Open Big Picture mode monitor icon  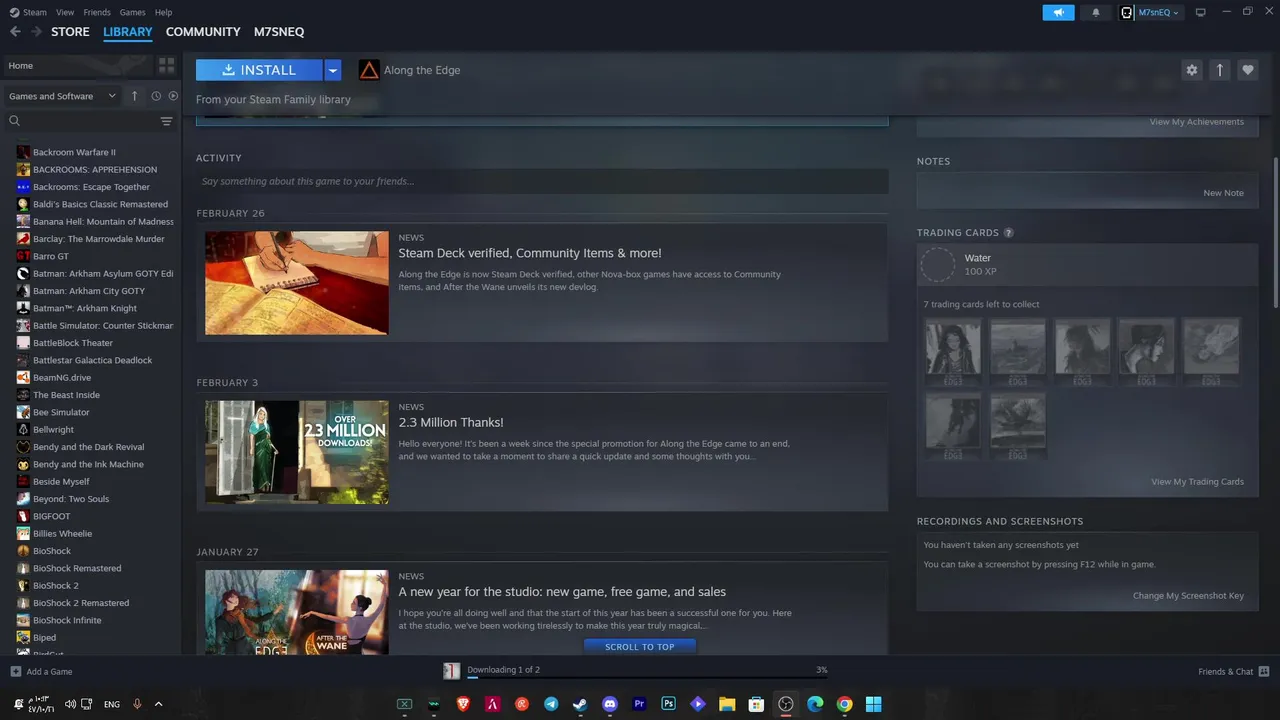pyautogui.click(x=1201, y=12)
